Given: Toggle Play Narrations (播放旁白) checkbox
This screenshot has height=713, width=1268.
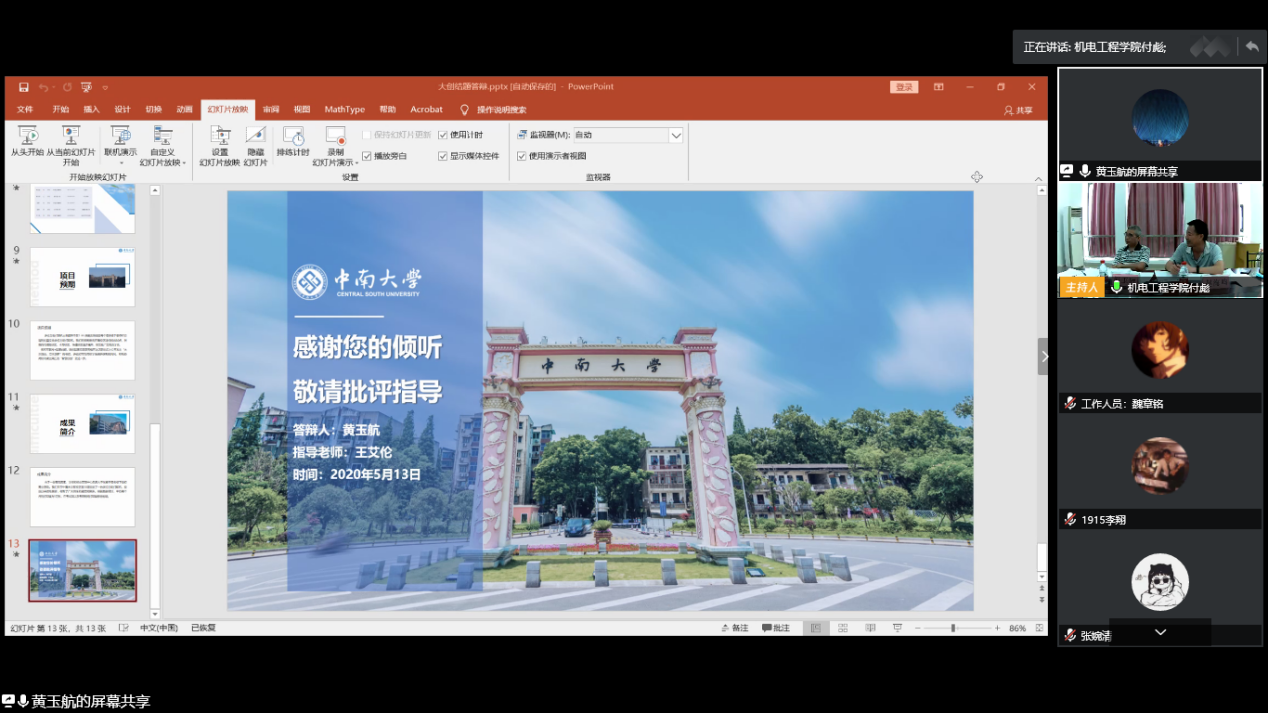Looking at the screenshot, I should point(367,156).
